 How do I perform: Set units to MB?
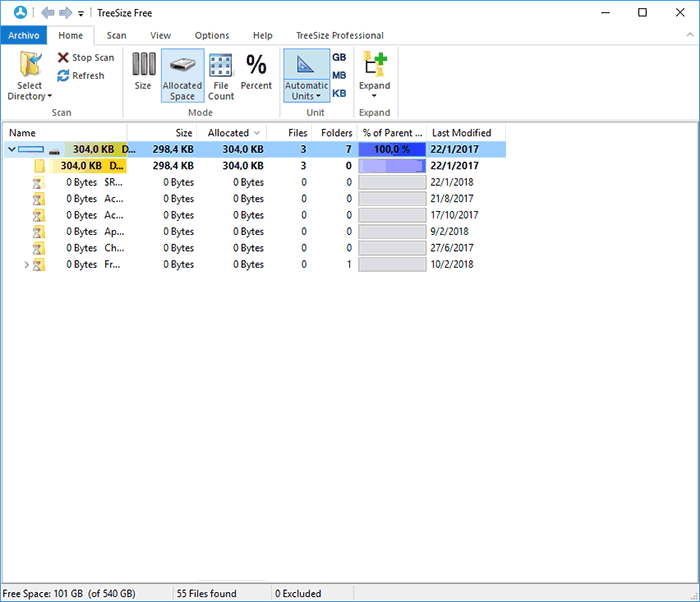[x=339, y=75]
